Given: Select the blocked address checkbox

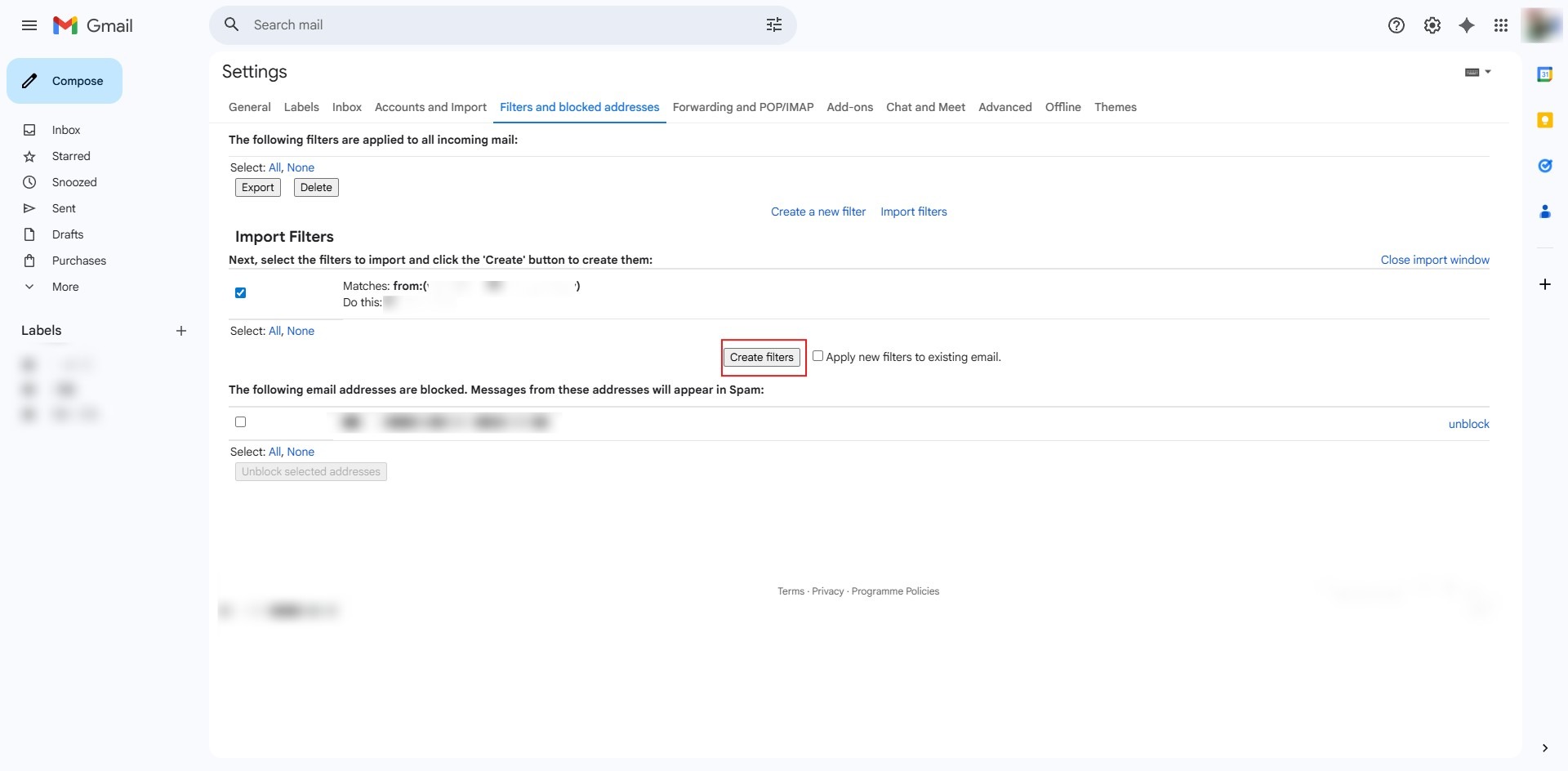Looking at the screenshot, I should tap(240, 422).
